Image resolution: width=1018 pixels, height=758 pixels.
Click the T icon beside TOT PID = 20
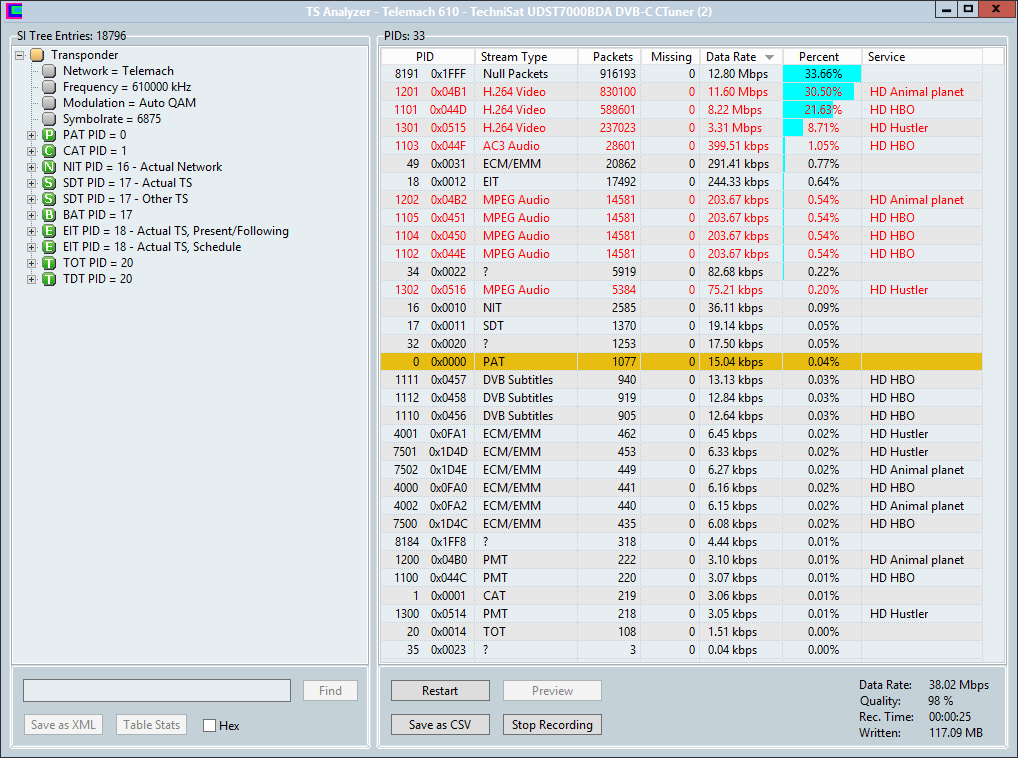(49, 263)
